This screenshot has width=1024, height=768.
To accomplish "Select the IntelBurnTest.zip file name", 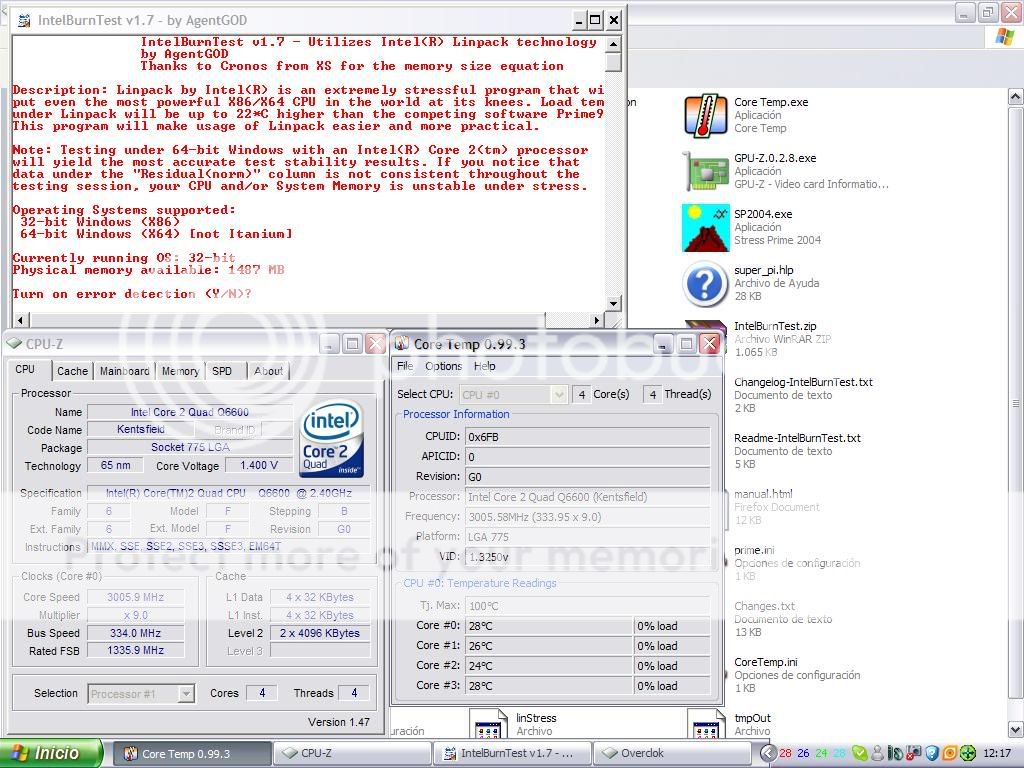I will point(775,326).
